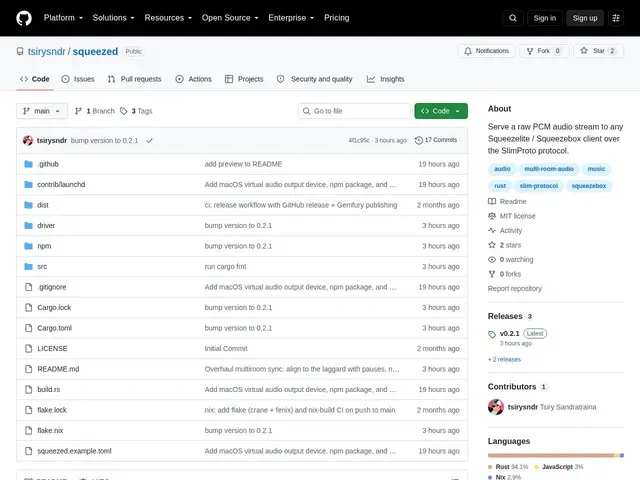Click the Sign in button
Image resolution: width=640 pixels, height=480 pixels.
[x=544, y=18]
